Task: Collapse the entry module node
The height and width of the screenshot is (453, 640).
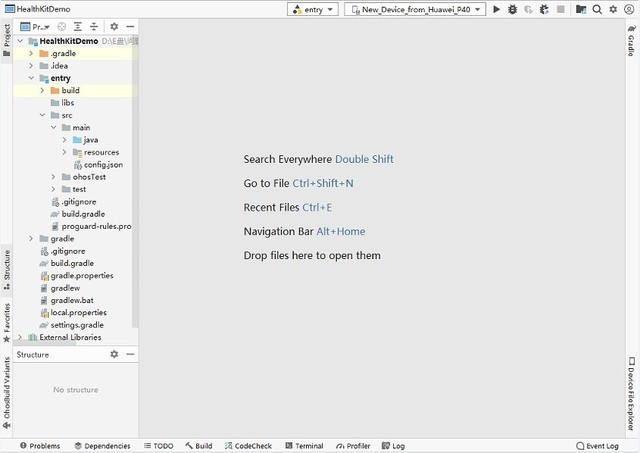Action: coord(31,78)
